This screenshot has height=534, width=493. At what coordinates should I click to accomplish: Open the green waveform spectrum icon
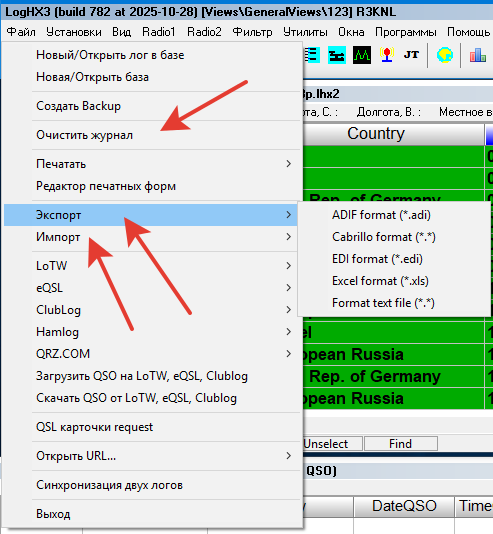coord(362,55)
